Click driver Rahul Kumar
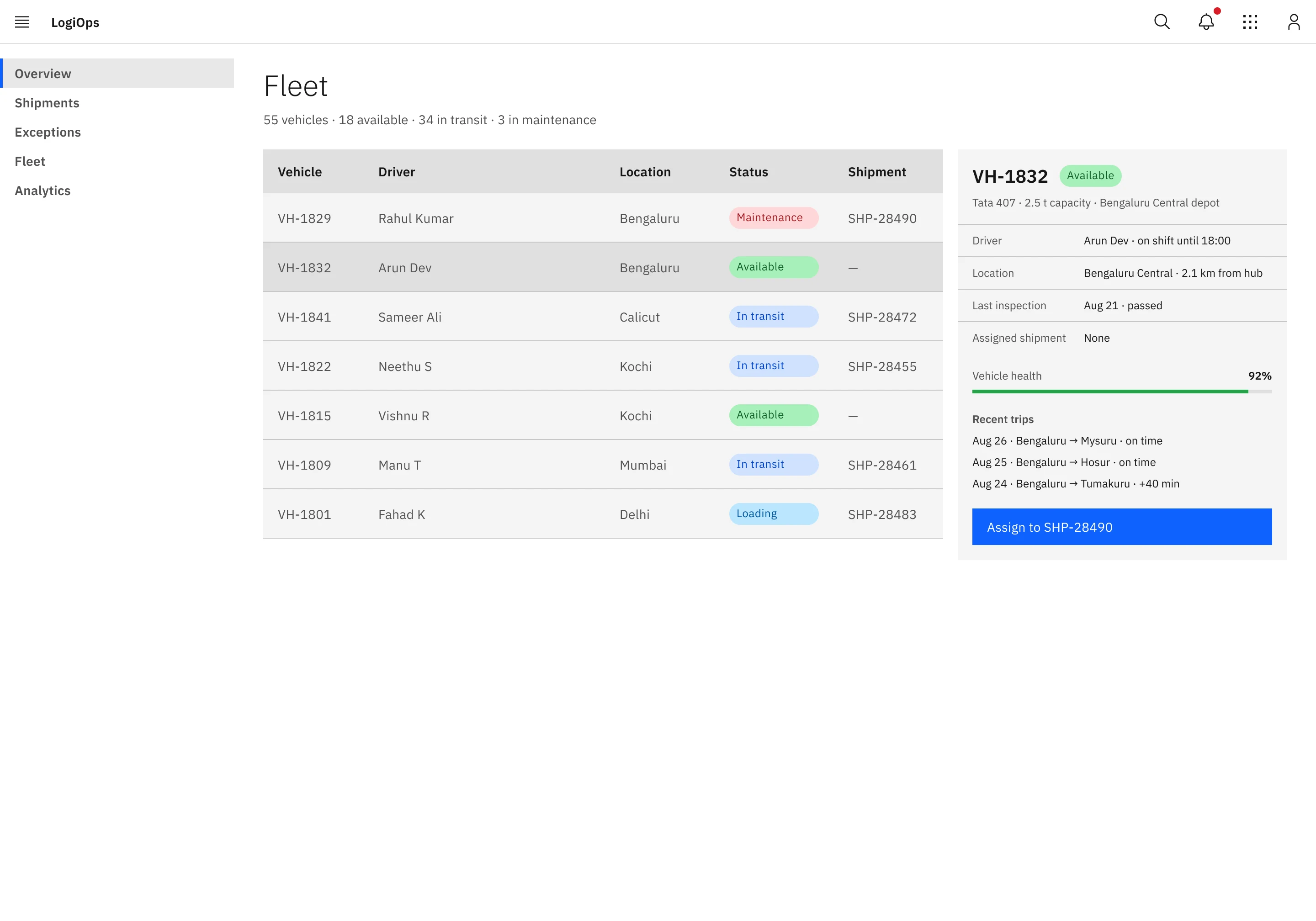Image resolution: width=1316 pixels, height=921 pixels. click(x=415, y=218)
